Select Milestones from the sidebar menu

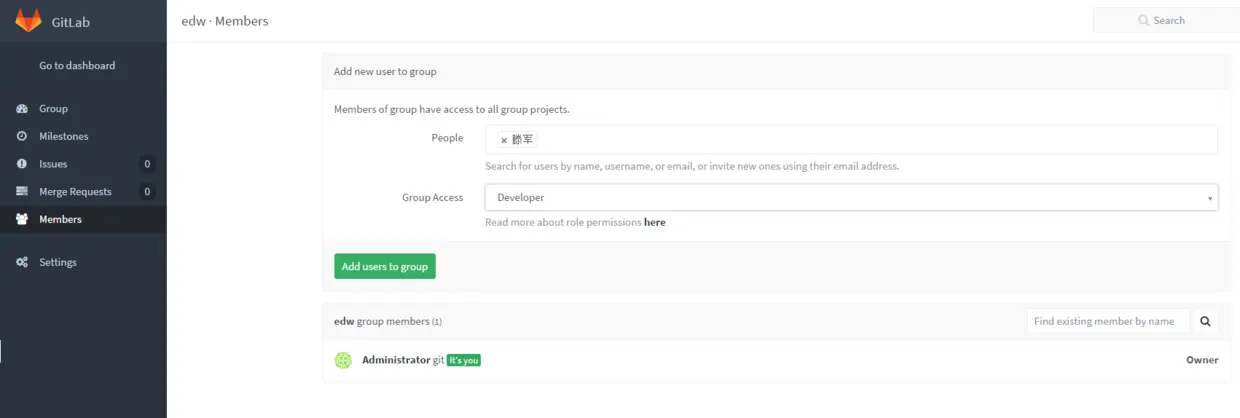(64, 136)
